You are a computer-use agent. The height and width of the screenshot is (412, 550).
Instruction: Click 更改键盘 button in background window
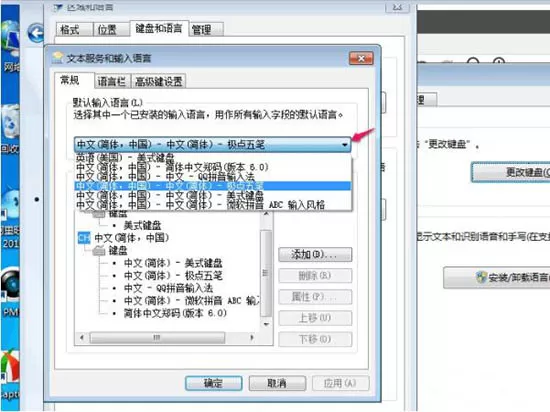(511, 172)
